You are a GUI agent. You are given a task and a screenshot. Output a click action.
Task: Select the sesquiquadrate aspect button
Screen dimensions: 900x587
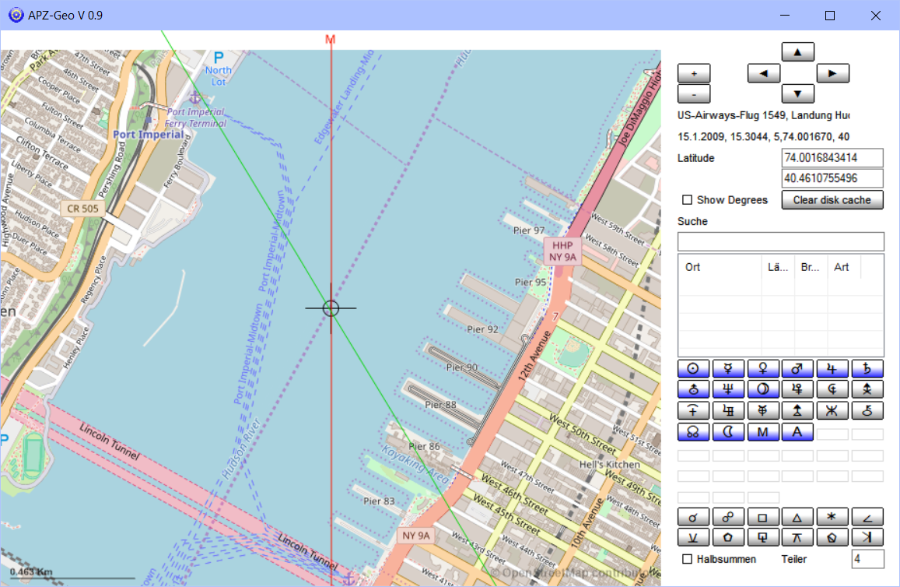click(x=763, y=538)
